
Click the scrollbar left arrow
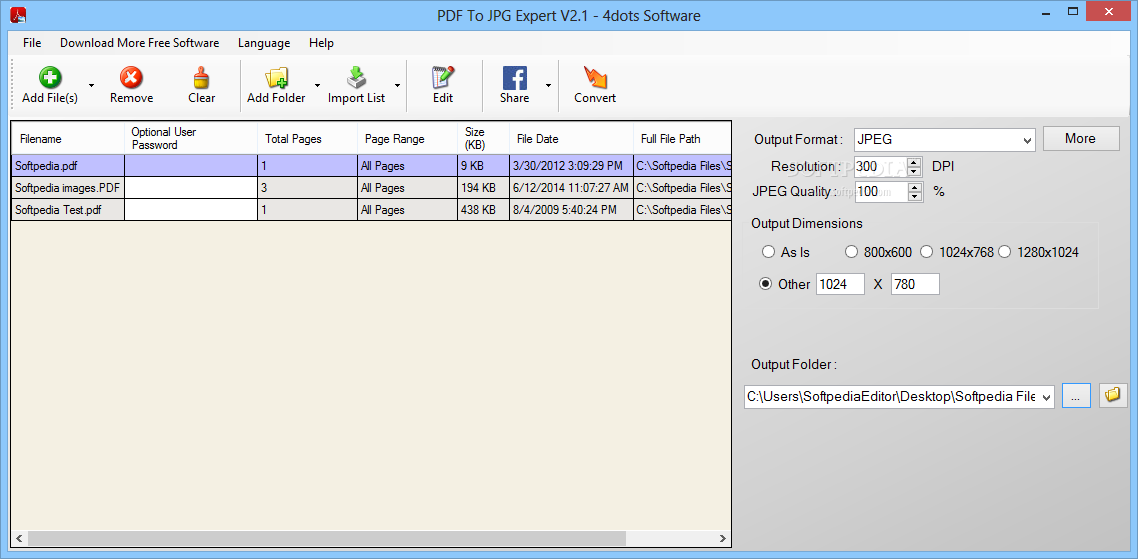(20, 539)
